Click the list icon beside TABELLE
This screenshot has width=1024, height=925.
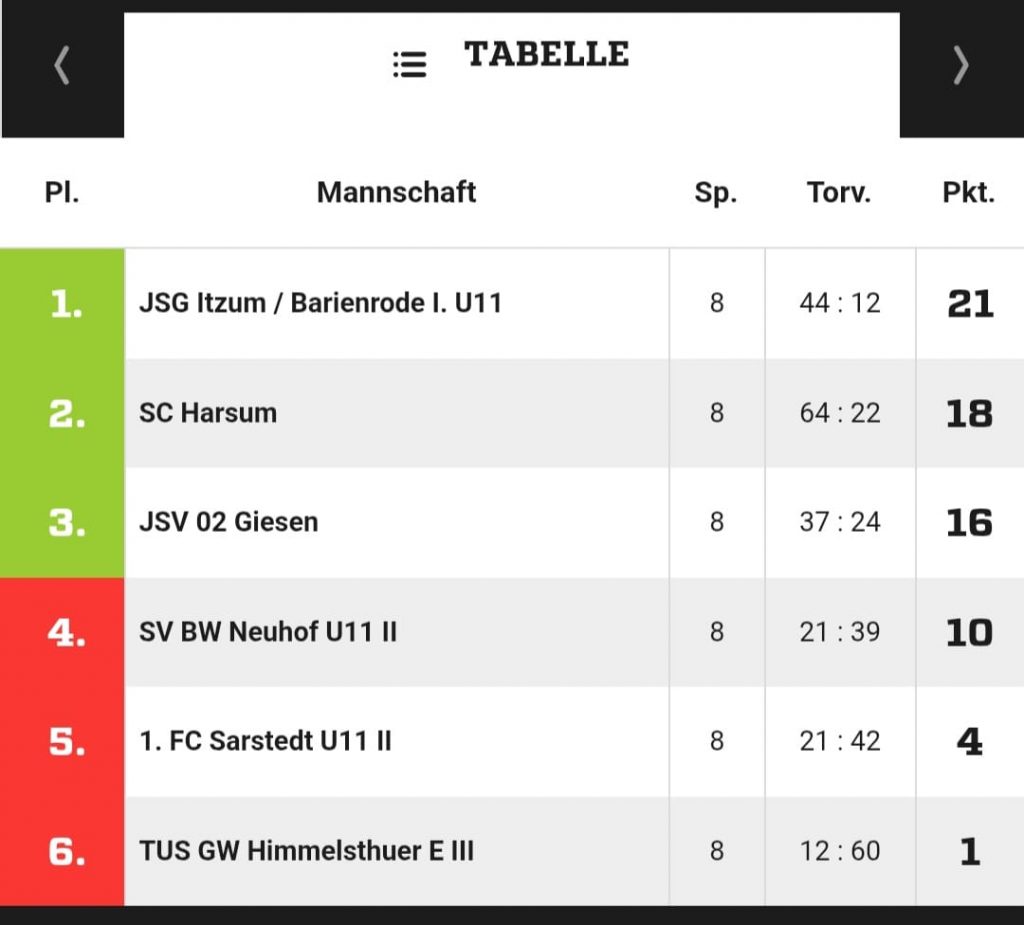409,65
